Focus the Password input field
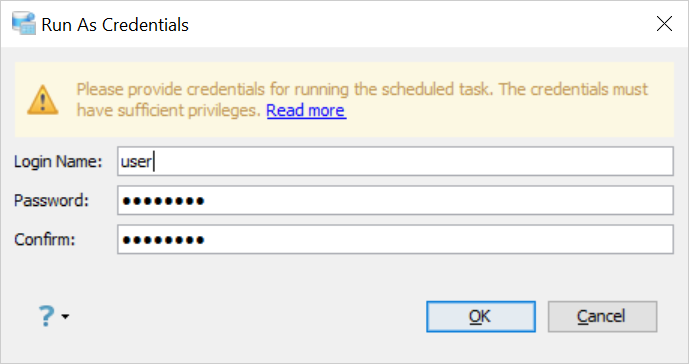This screenshot has width=689, height=364. (395, 200)
